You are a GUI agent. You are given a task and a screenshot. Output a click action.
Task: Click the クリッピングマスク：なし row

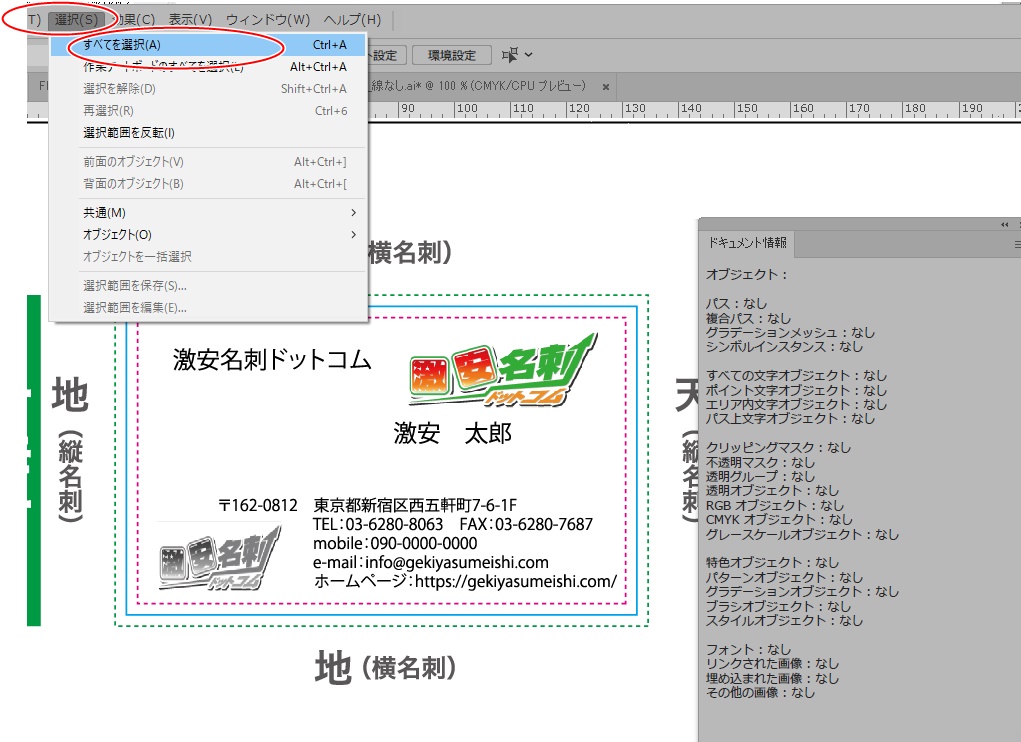pyautogui.click(x=779, y=448)
